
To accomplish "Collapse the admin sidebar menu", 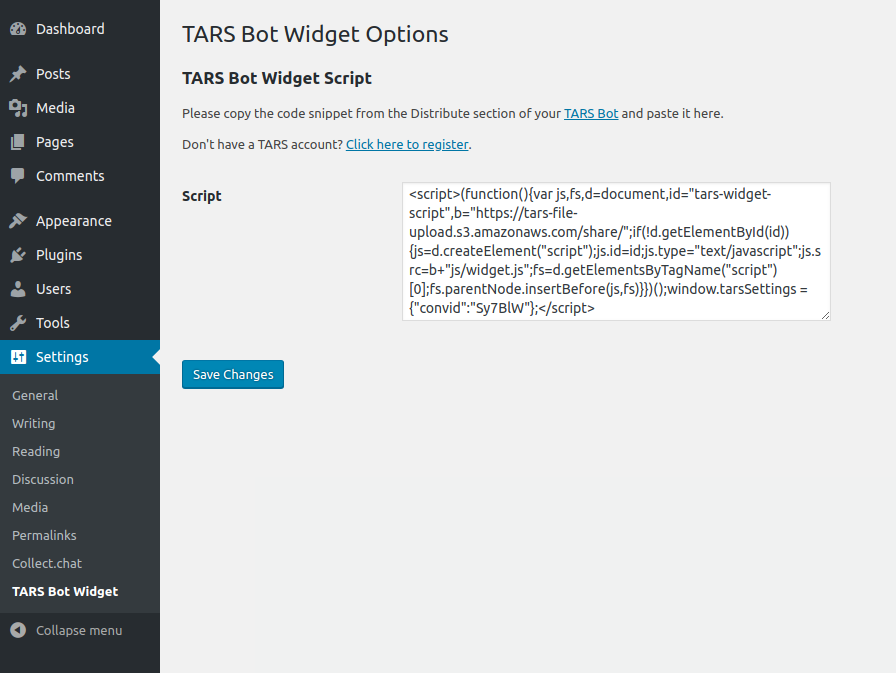I will [66, 630].
